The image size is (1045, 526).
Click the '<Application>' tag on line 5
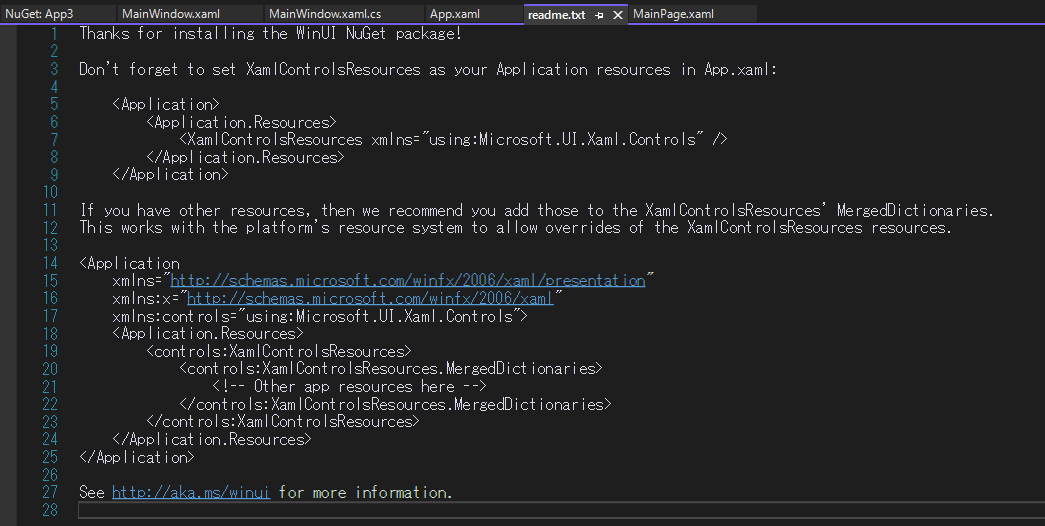(166, 104)
